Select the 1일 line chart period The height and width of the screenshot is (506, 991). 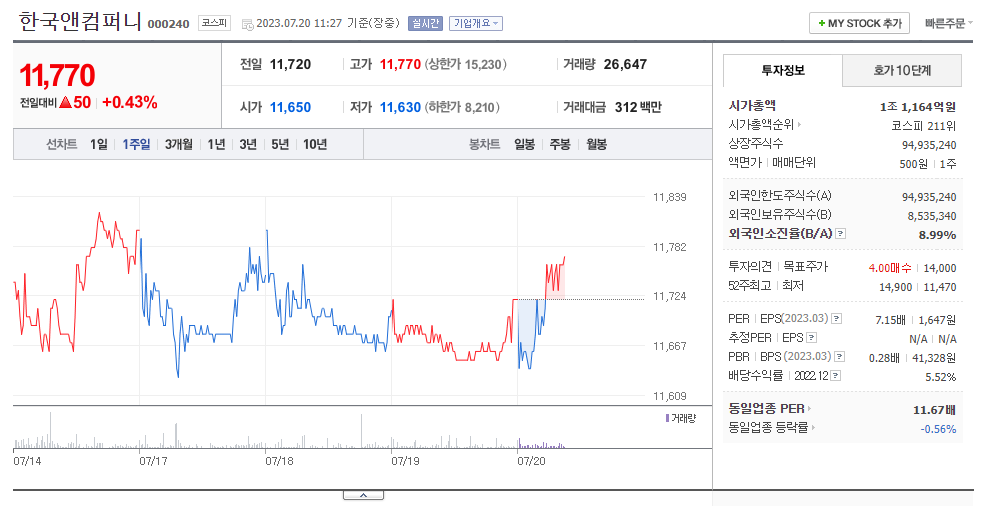(99, 145)
